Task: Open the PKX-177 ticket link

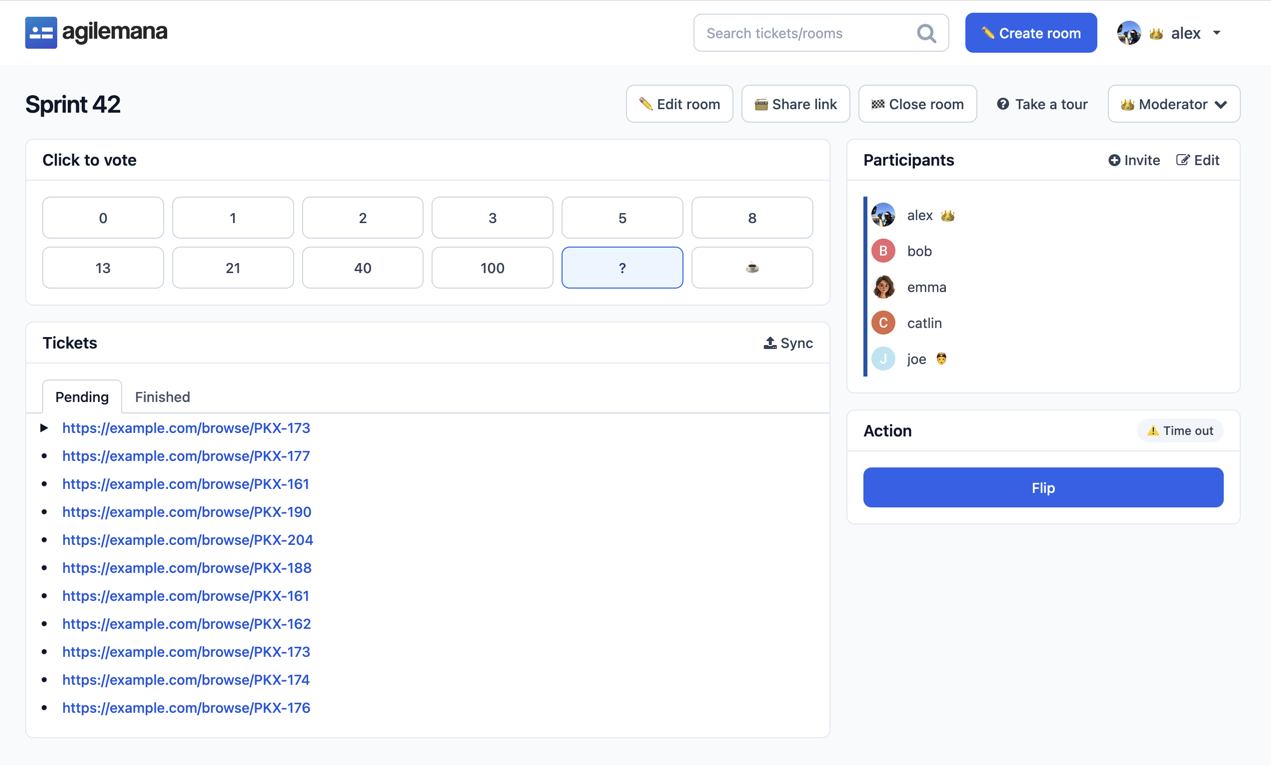Action: point(186,456)
